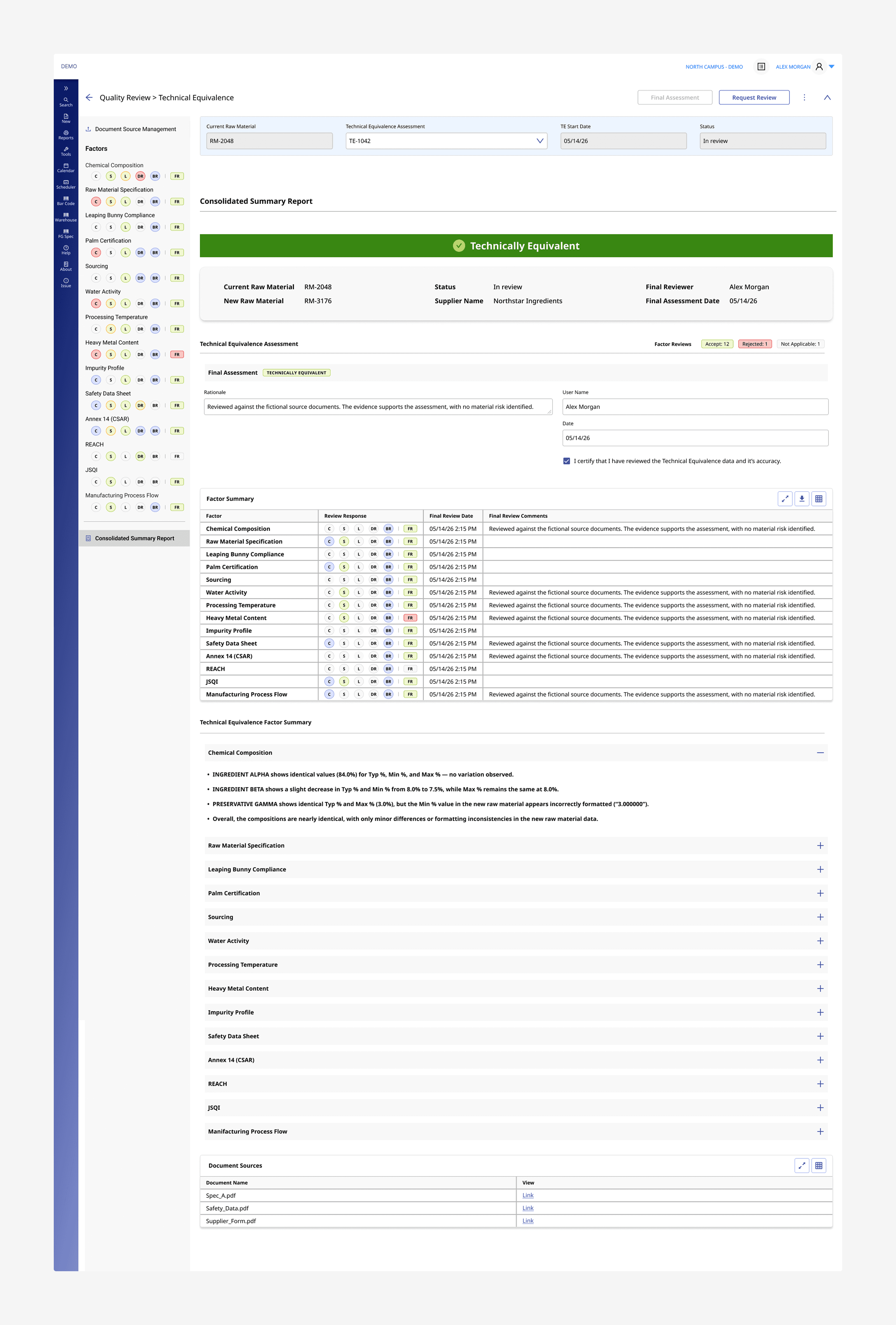Screen dimensions: 896x1325
Task: Open the Alex Morgan user profile icon
Action: click(819, 67)
